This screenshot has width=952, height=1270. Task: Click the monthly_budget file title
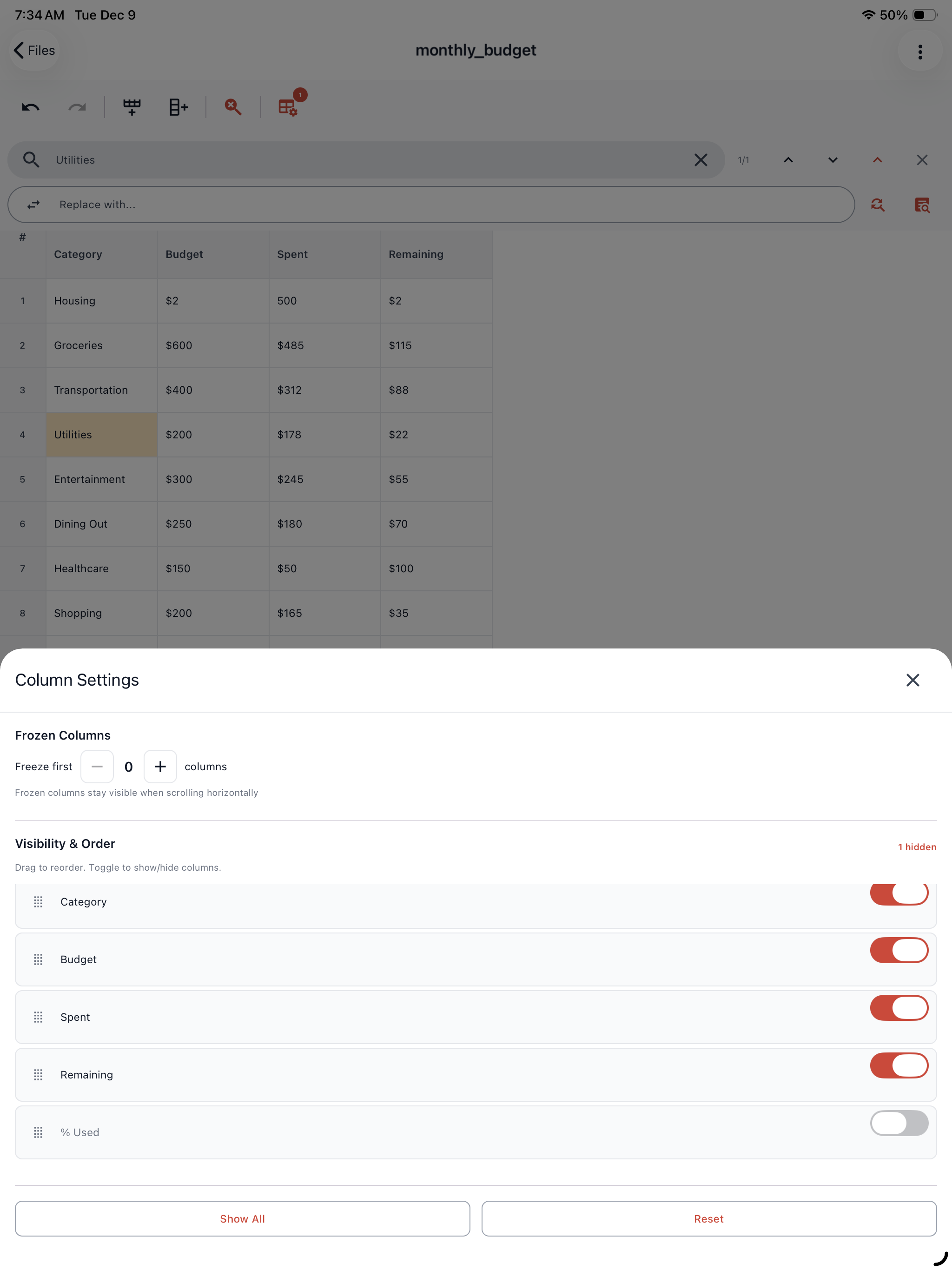tap(476, 51)
